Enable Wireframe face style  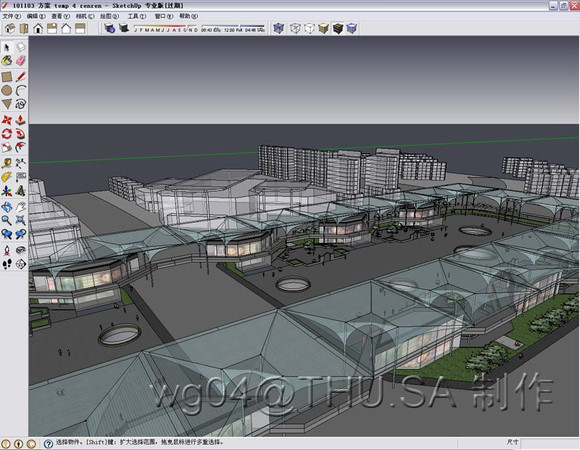click(x=295, y=28)
